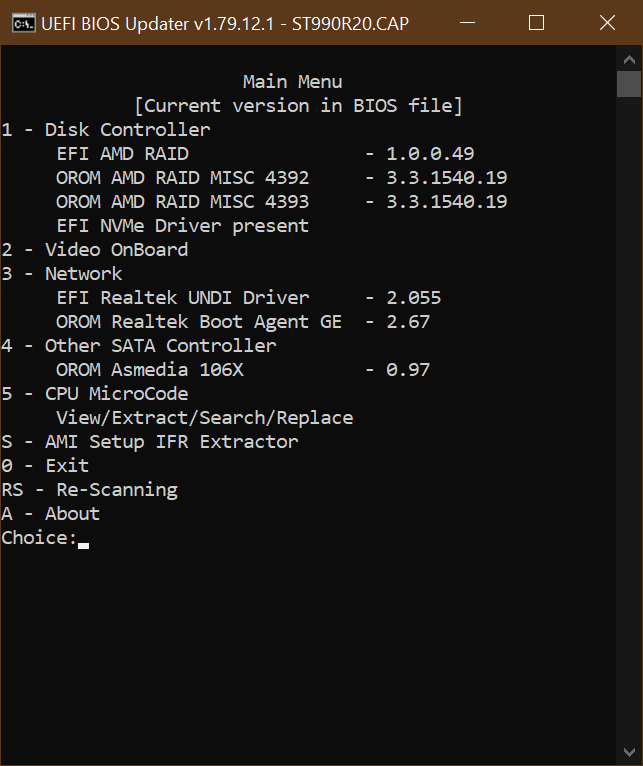The image size is (643, 766).
Task: Click the OROM Asmedia 106X line
Action: click(x=150, y=370)
